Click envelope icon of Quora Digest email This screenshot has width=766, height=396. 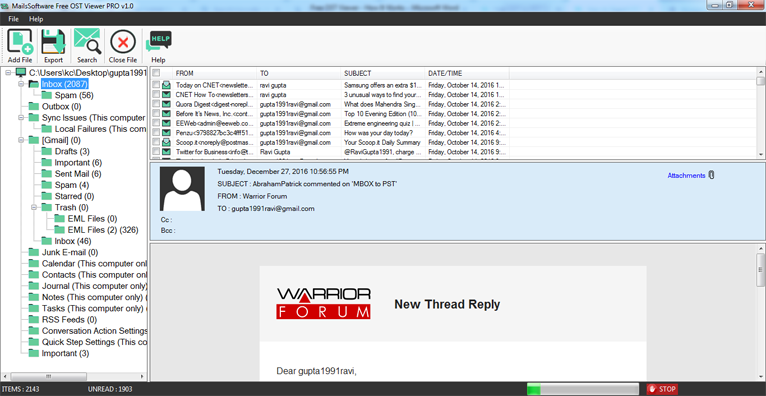(x=166, y=104)
